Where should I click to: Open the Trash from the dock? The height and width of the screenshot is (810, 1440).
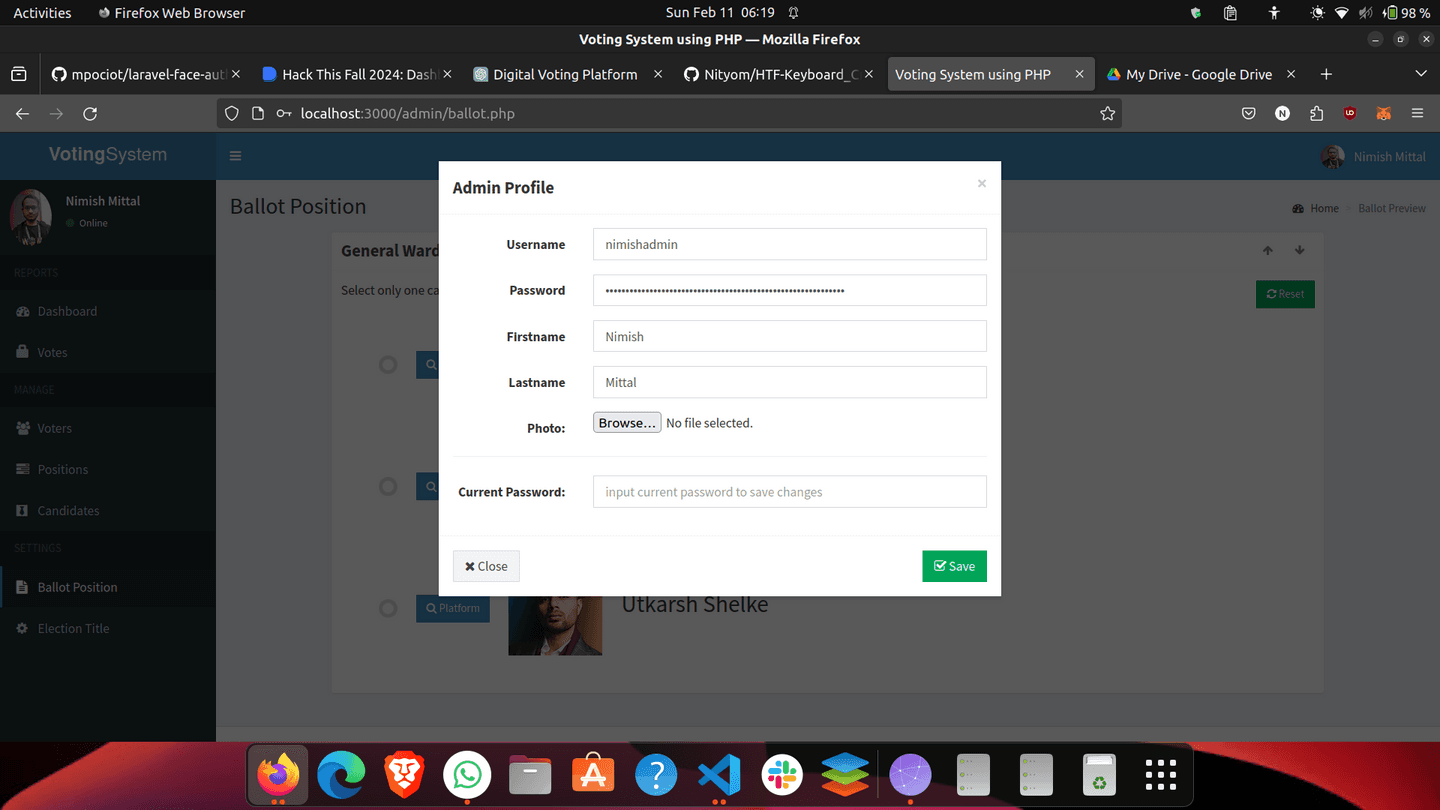1099,775
